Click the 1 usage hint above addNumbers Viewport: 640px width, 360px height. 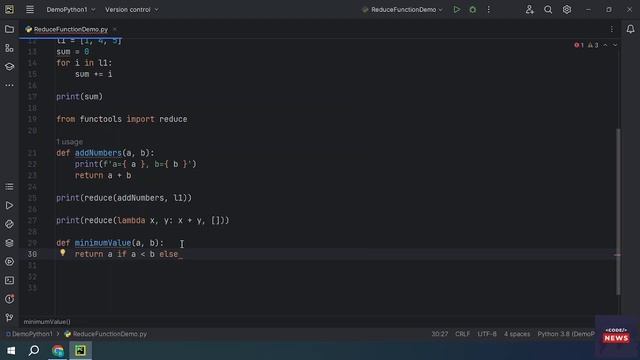click(69, 142)
